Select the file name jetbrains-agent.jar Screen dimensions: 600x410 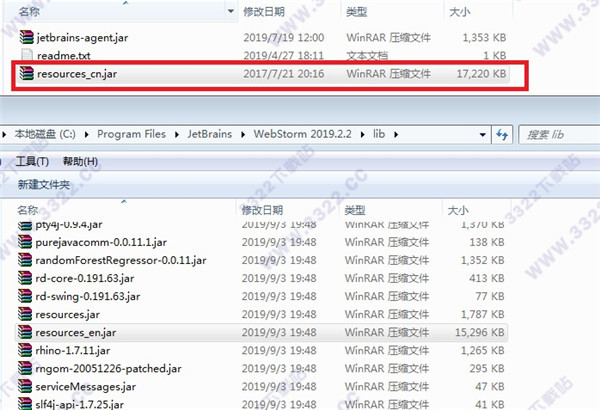(x=82, y=38)
